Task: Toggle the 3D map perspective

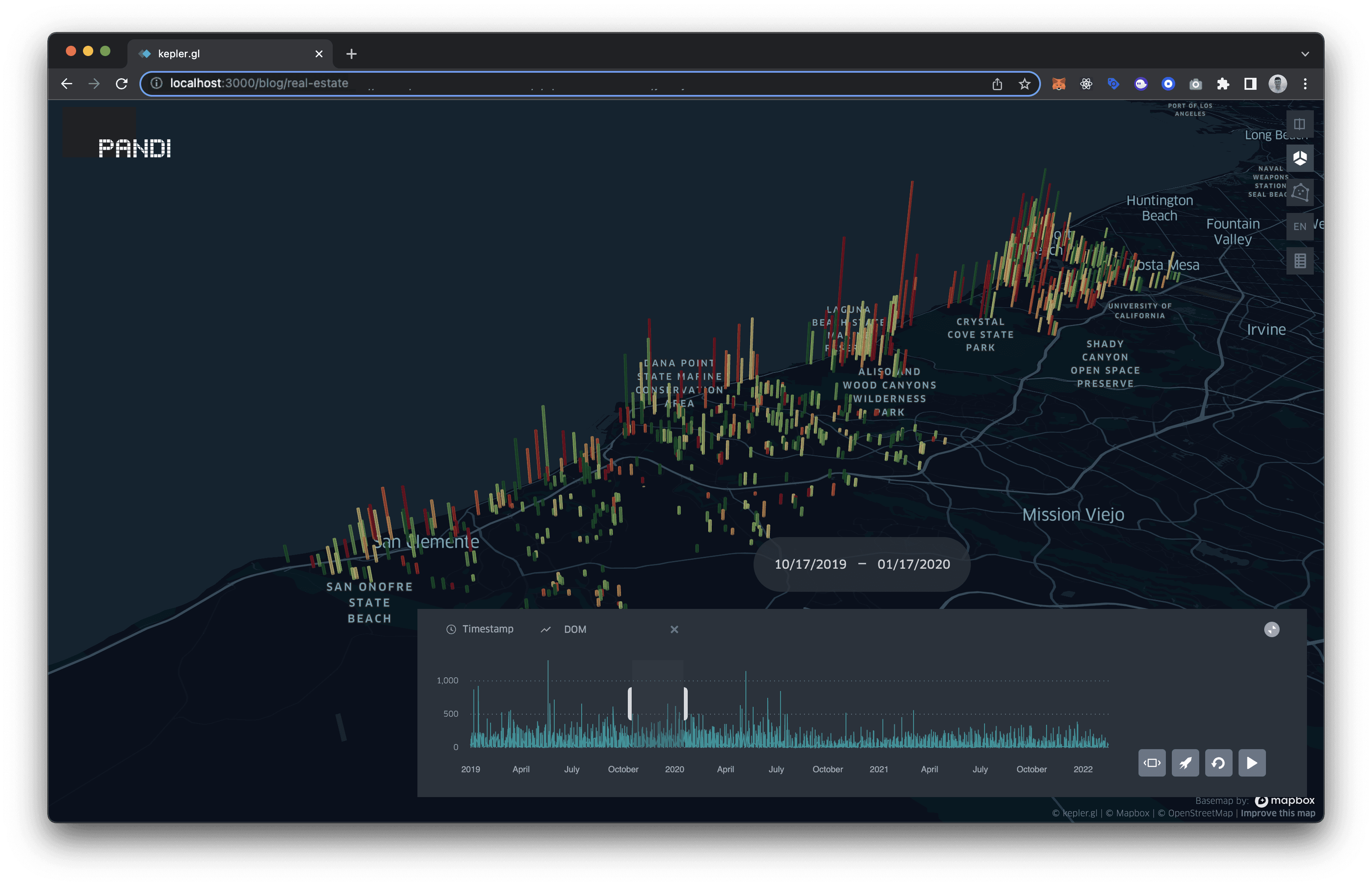Action: (x=1299, y=158)
